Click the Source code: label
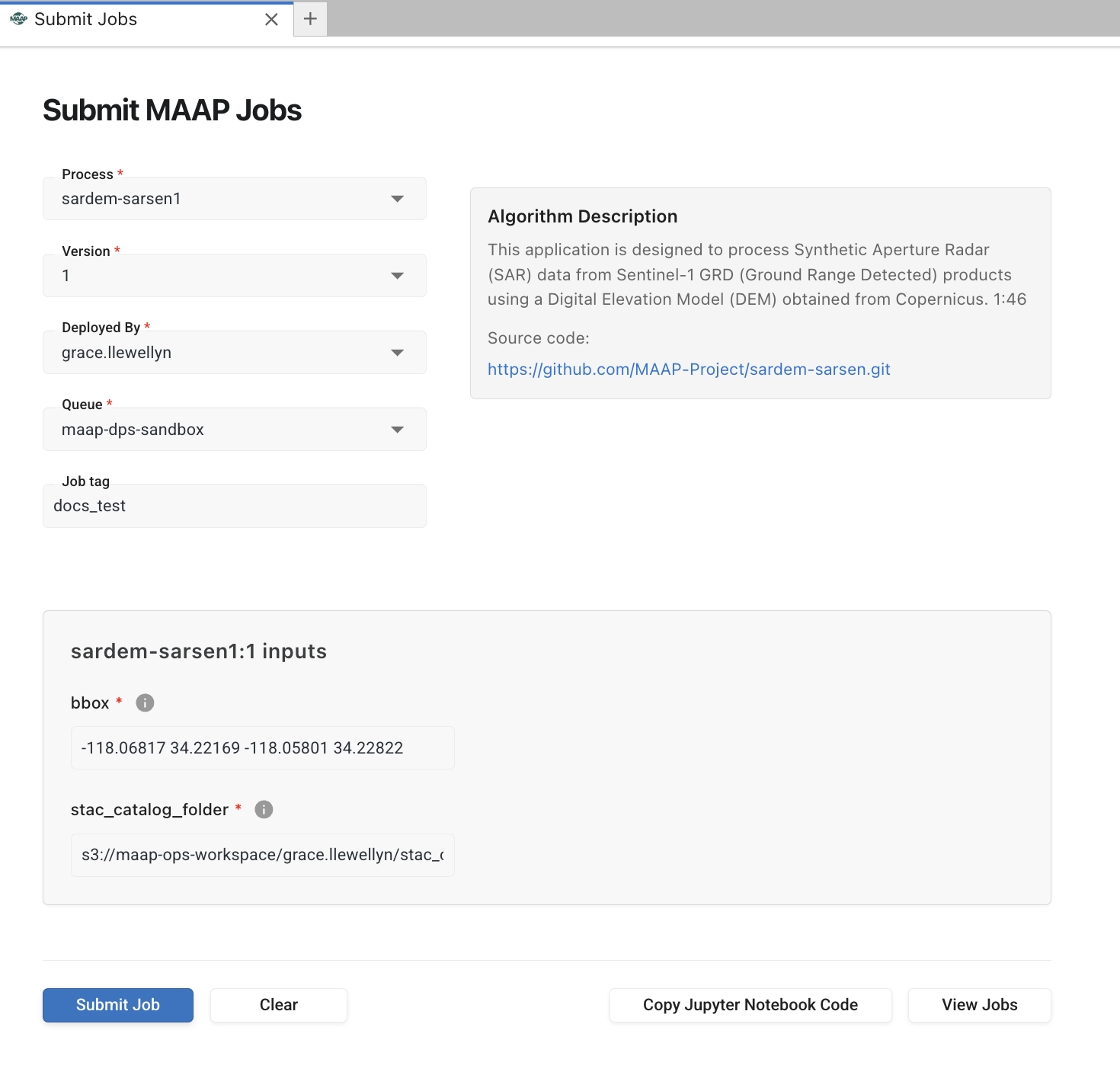The image size is (1120, 1088). (539, 338)
